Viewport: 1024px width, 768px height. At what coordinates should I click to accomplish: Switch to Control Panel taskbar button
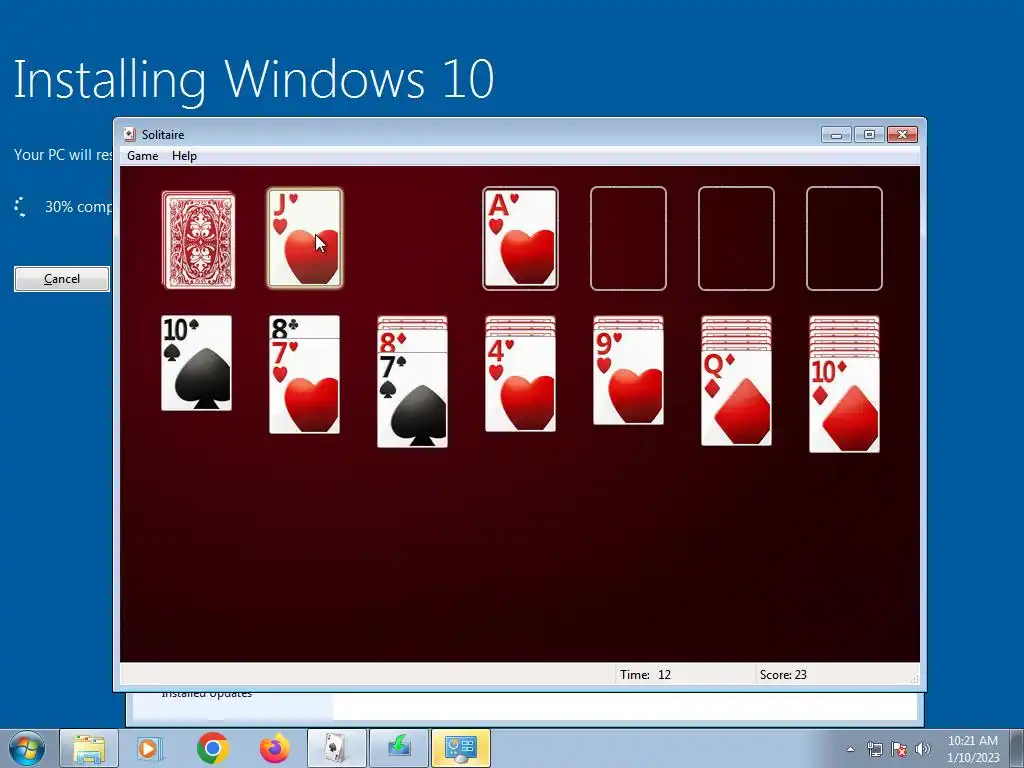point(461,748)
